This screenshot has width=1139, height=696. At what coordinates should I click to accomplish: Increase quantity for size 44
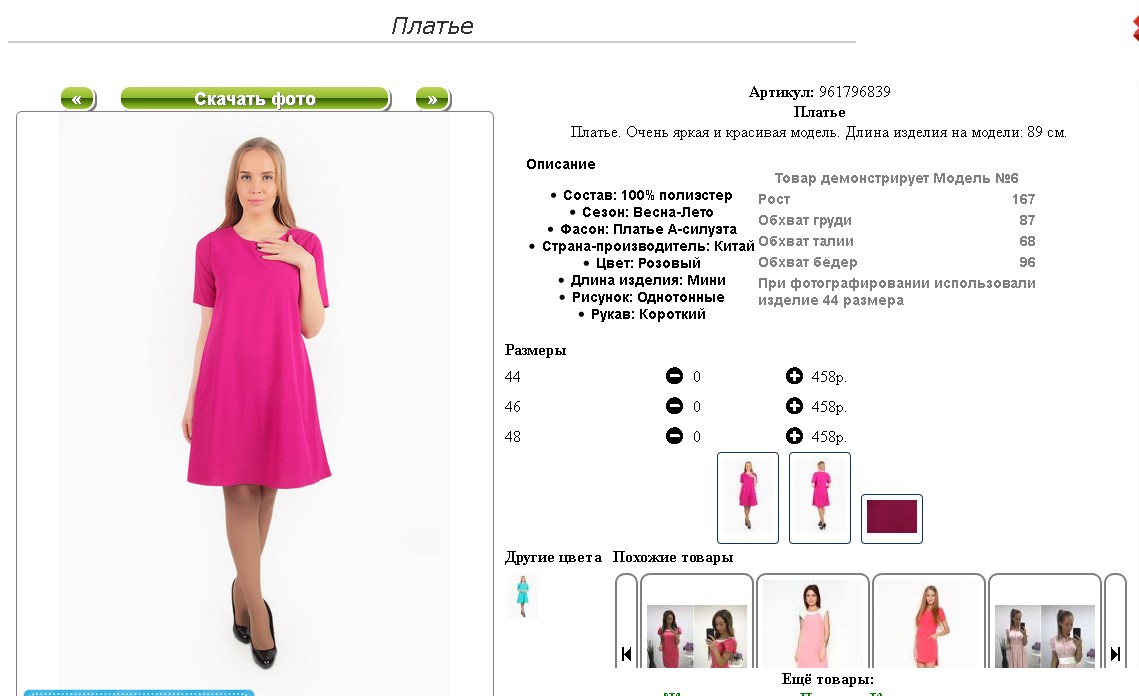click(x=794, y=376)
